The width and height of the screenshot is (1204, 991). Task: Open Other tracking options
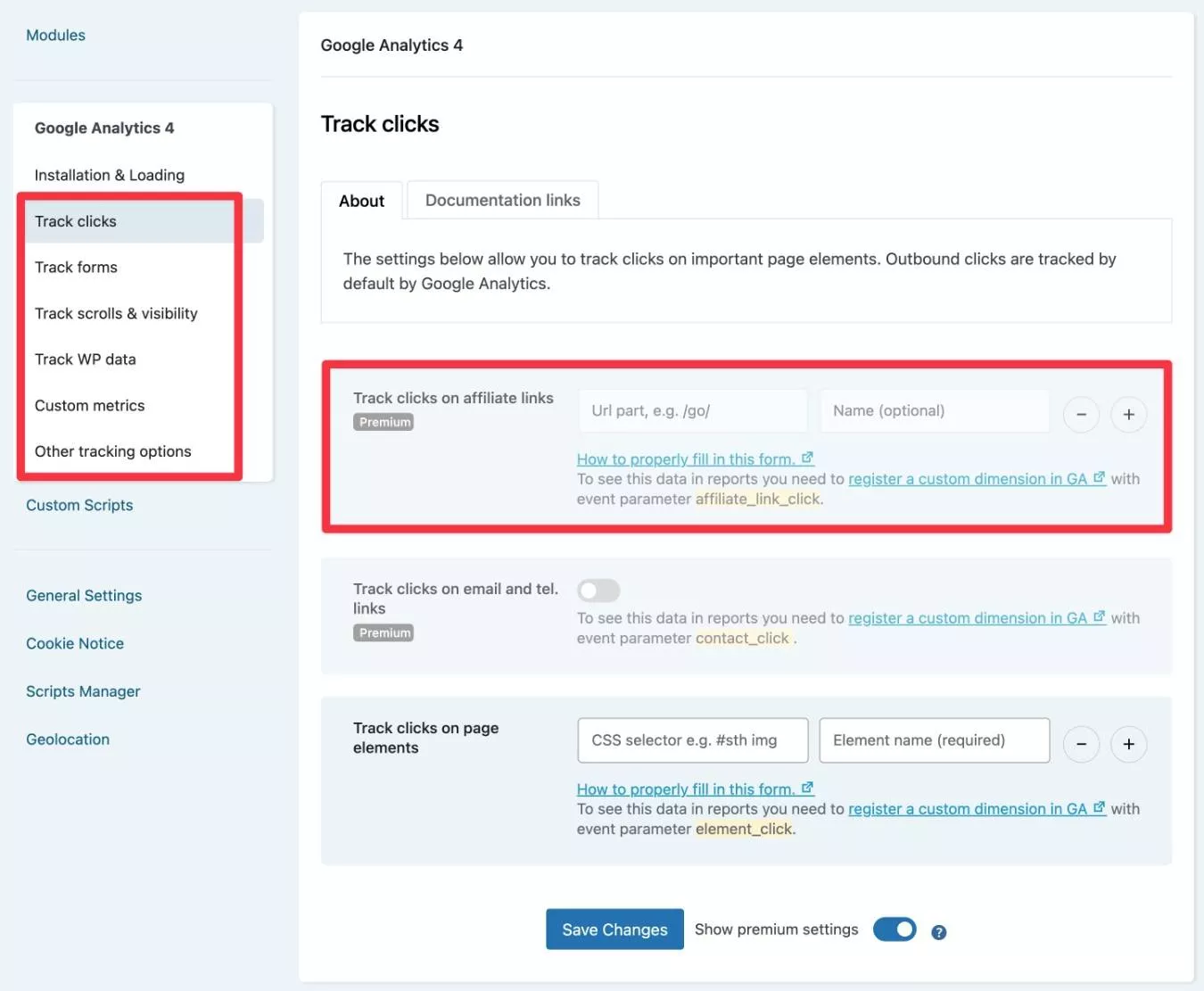pos(113,451)
